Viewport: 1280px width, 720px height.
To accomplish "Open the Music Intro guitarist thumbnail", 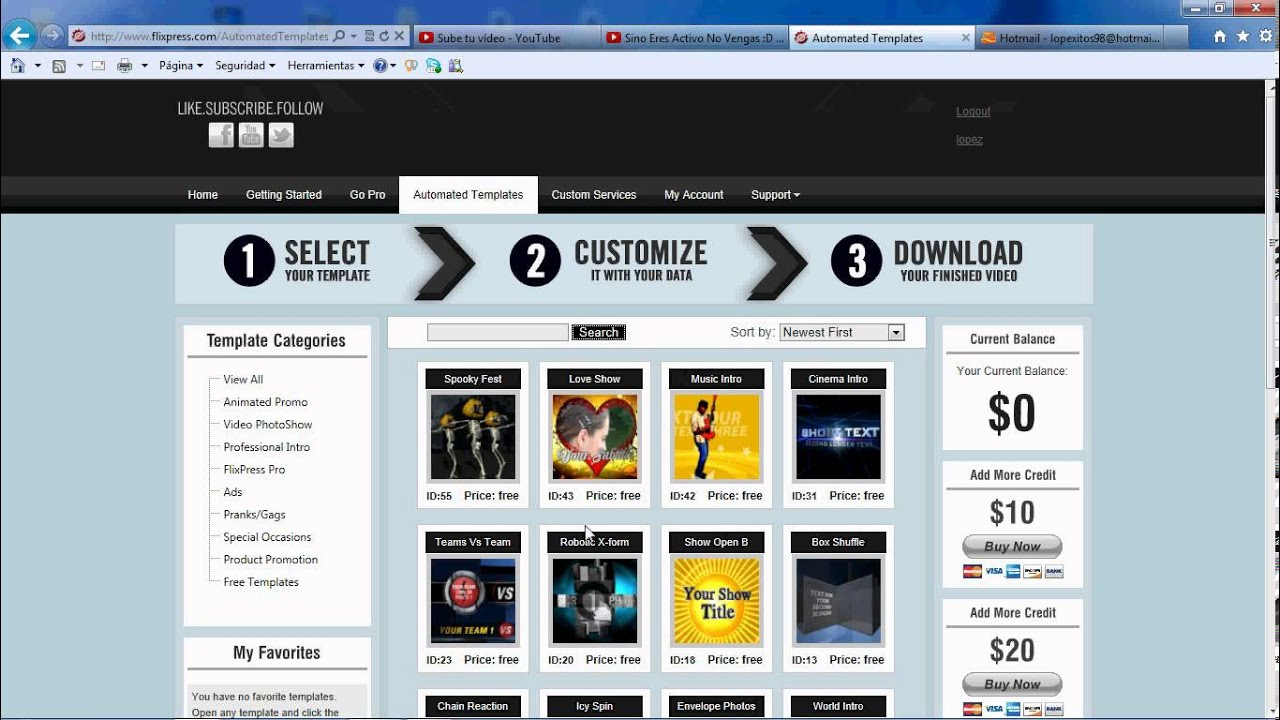I will [717, 437].
